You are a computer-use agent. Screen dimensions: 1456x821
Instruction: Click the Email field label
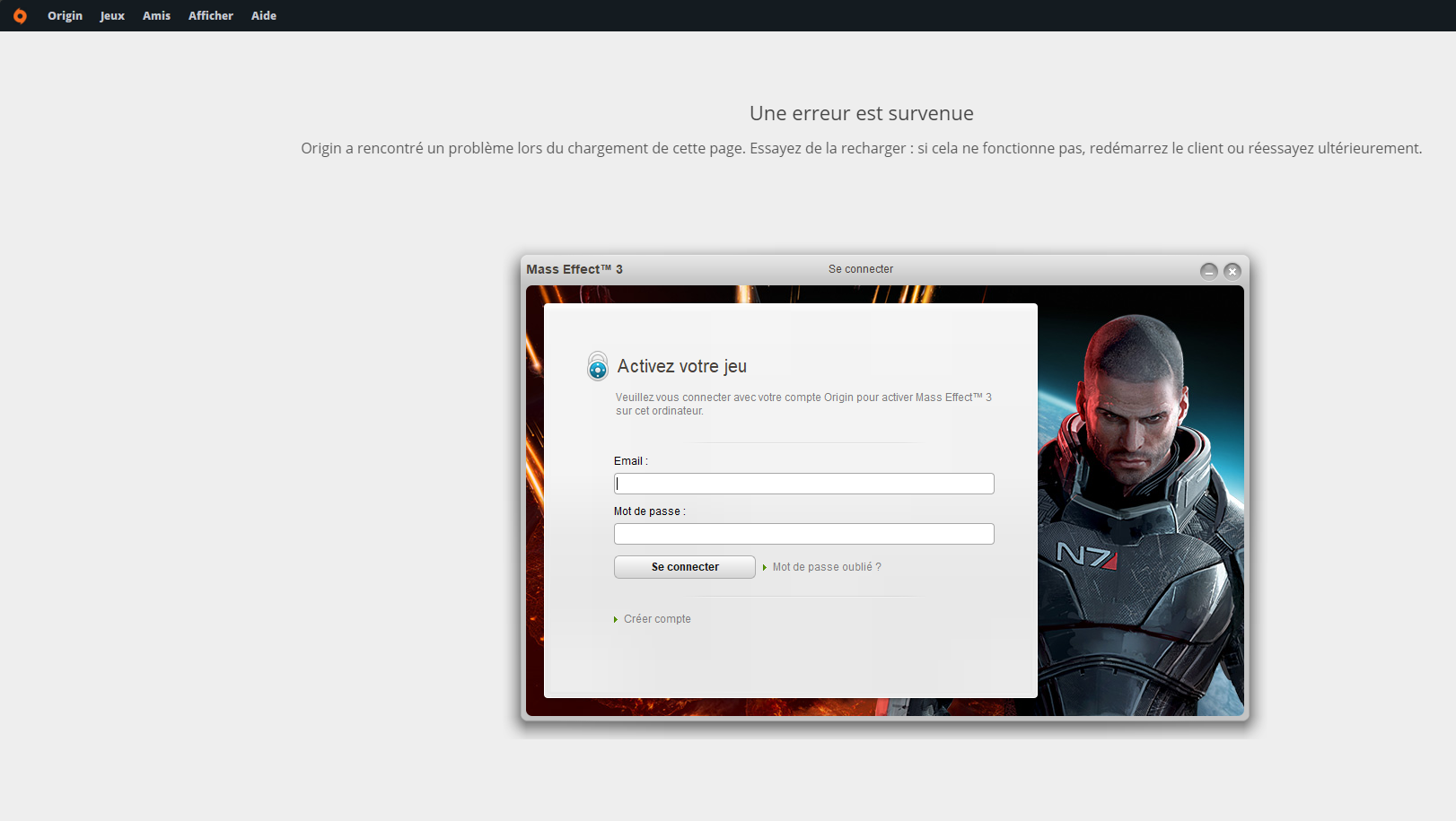point(630,461)
